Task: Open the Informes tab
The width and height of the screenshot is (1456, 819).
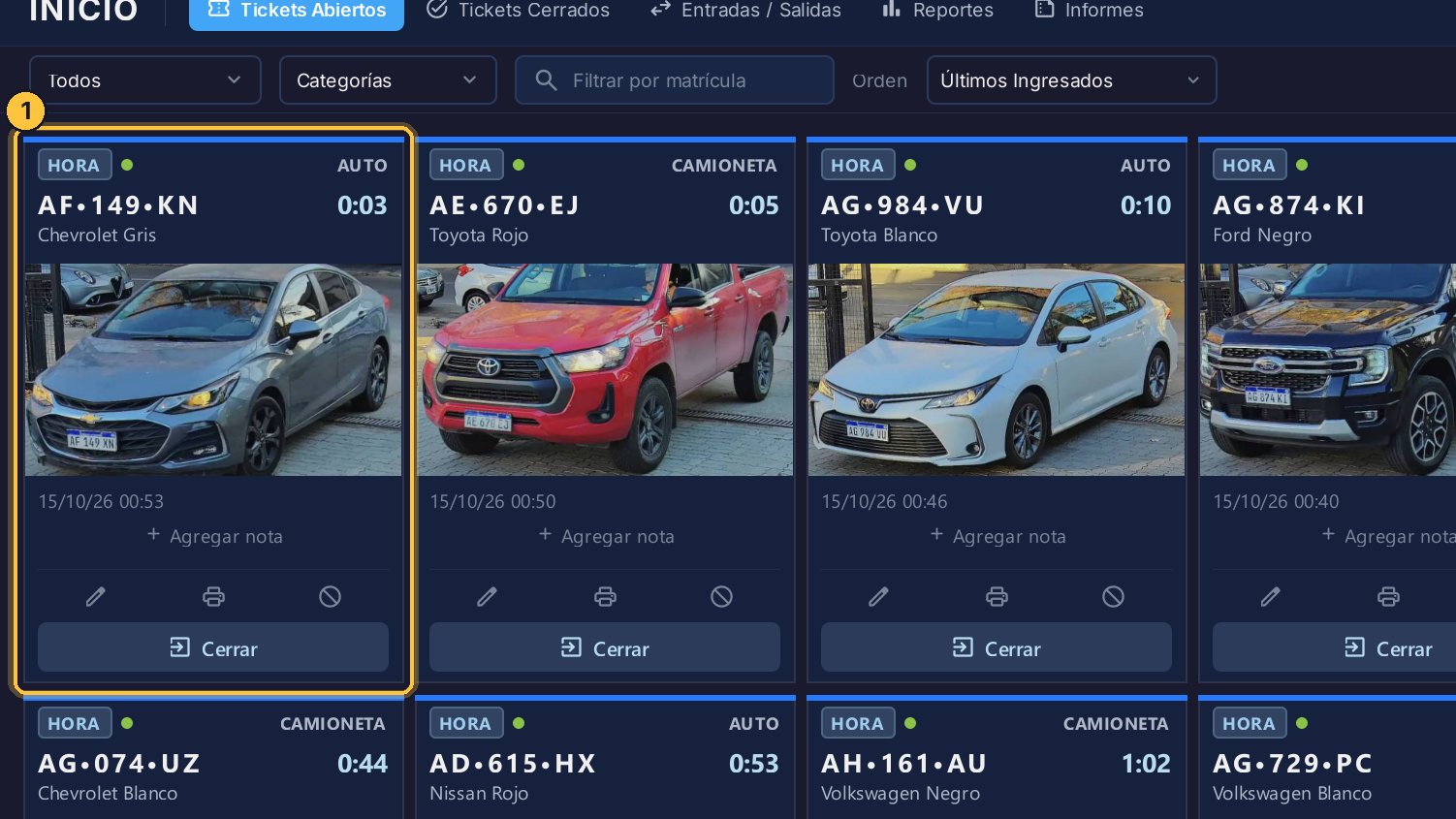Action: pos(1089,11)
